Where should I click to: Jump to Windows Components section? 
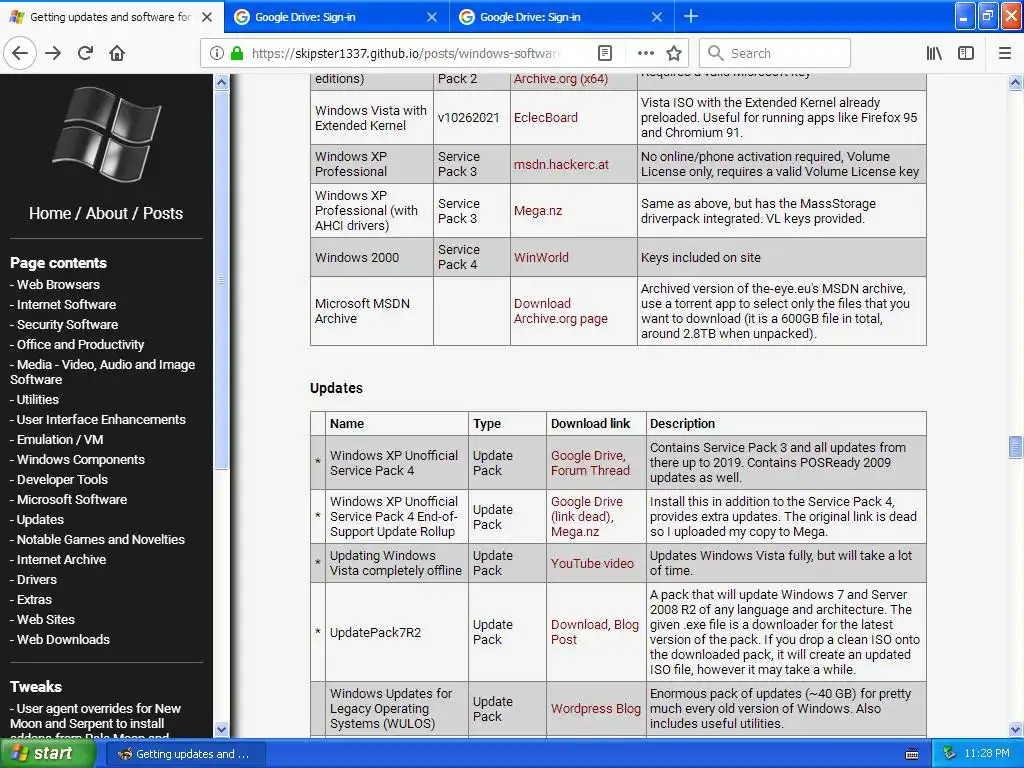tap(80, 460)
